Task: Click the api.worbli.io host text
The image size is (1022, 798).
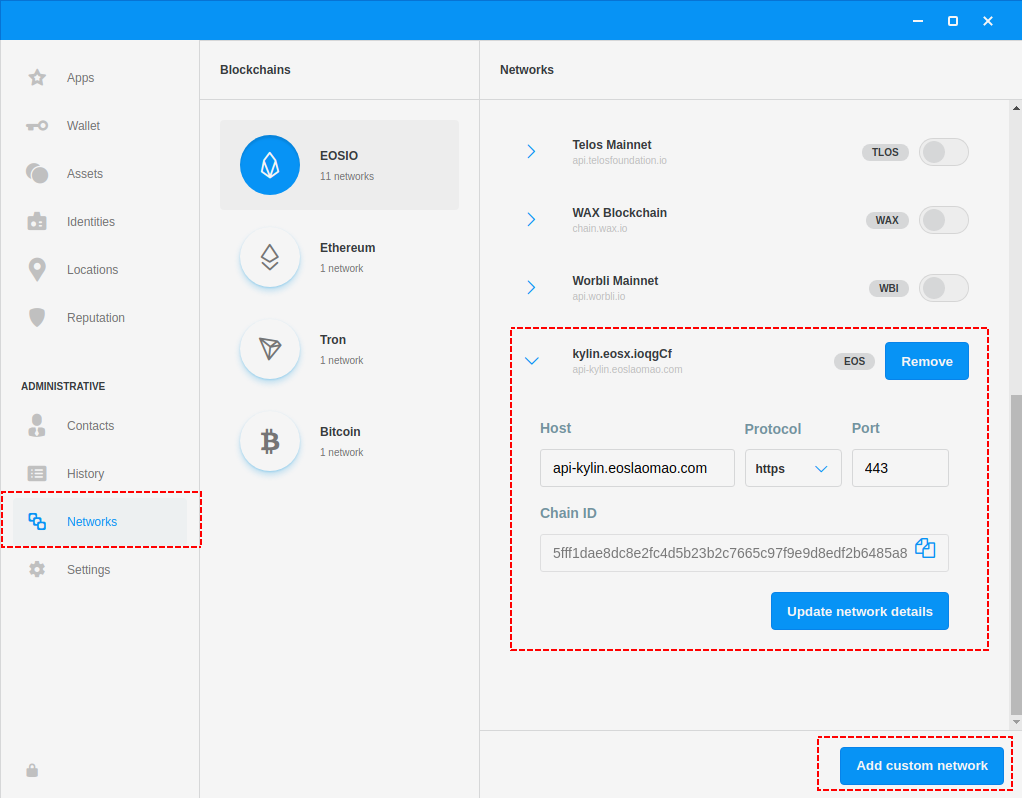Action: 598,296
